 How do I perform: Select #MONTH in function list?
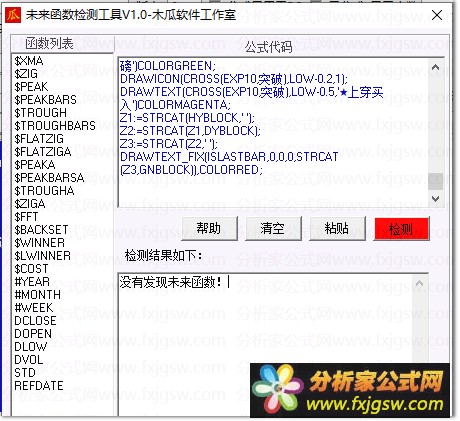tap(38, 295)
